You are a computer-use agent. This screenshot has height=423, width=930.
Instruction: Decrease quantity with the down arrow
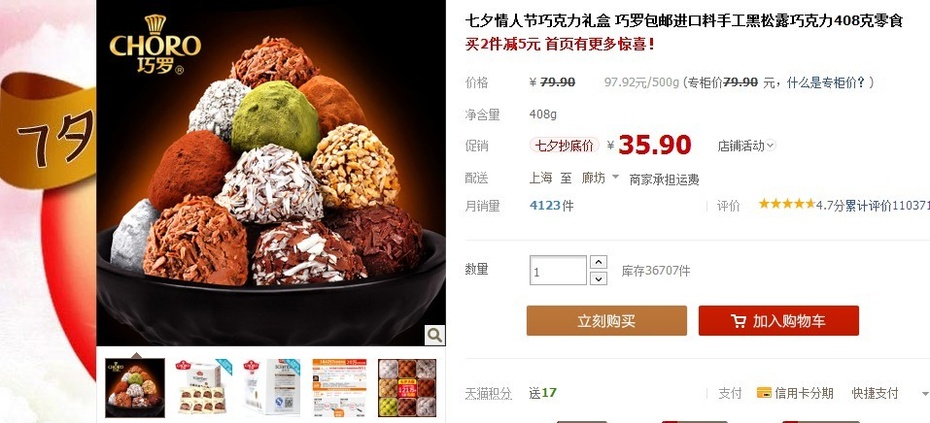click(599, 278)
